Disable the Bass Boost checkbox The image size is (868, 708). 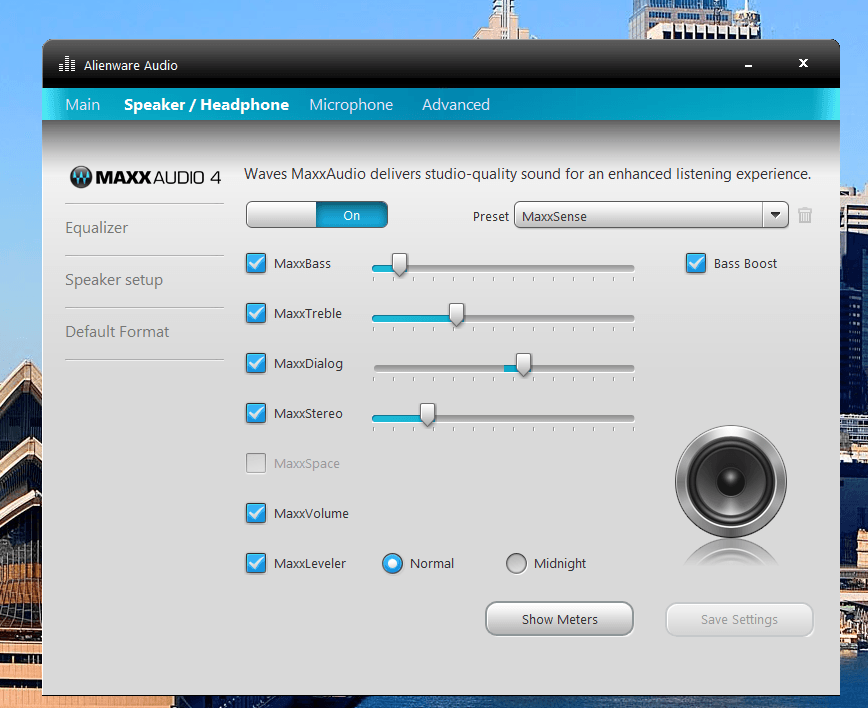pyautogui.click(x=696, y=264)
